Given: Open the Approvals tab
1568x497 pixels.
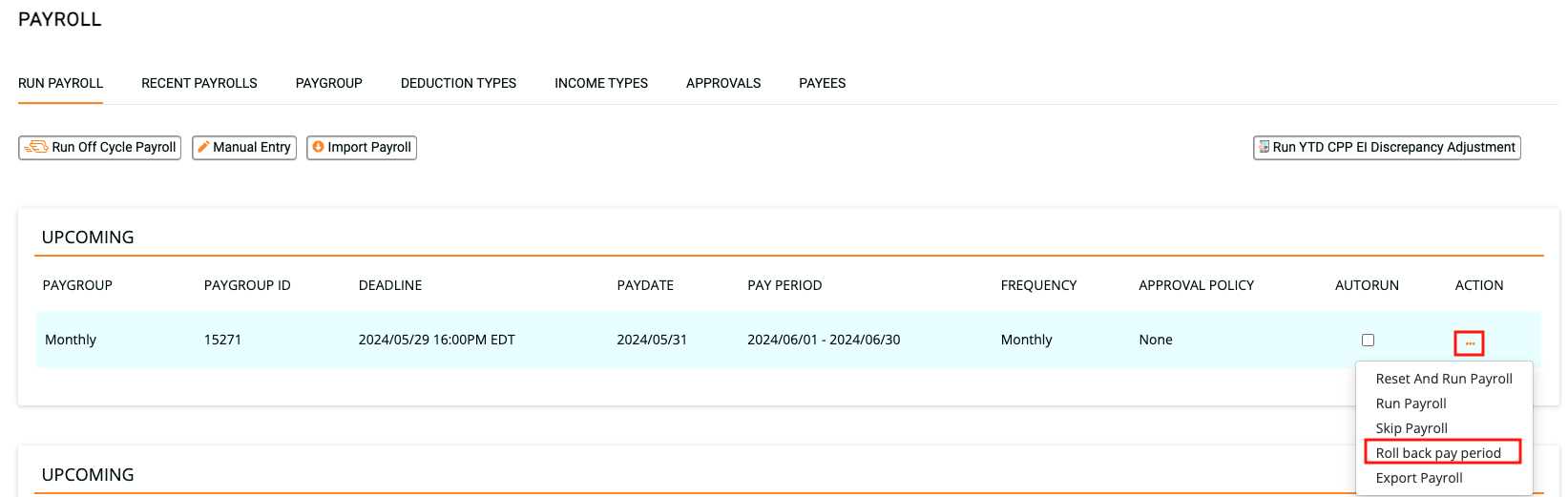Looking at the screenshot, I should (x=722, y=84).
